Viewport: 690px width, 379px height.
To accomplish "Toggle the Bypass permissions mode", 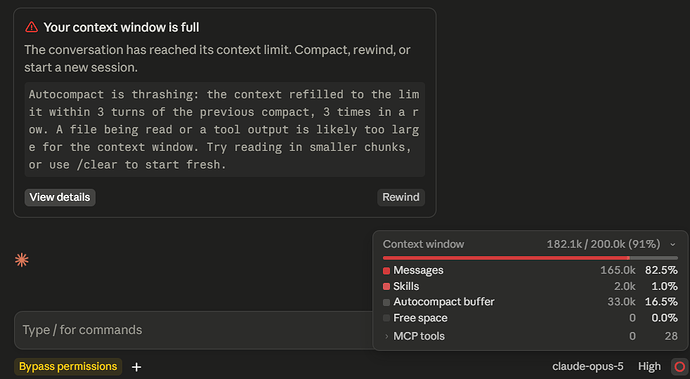I will coord(68,366).
